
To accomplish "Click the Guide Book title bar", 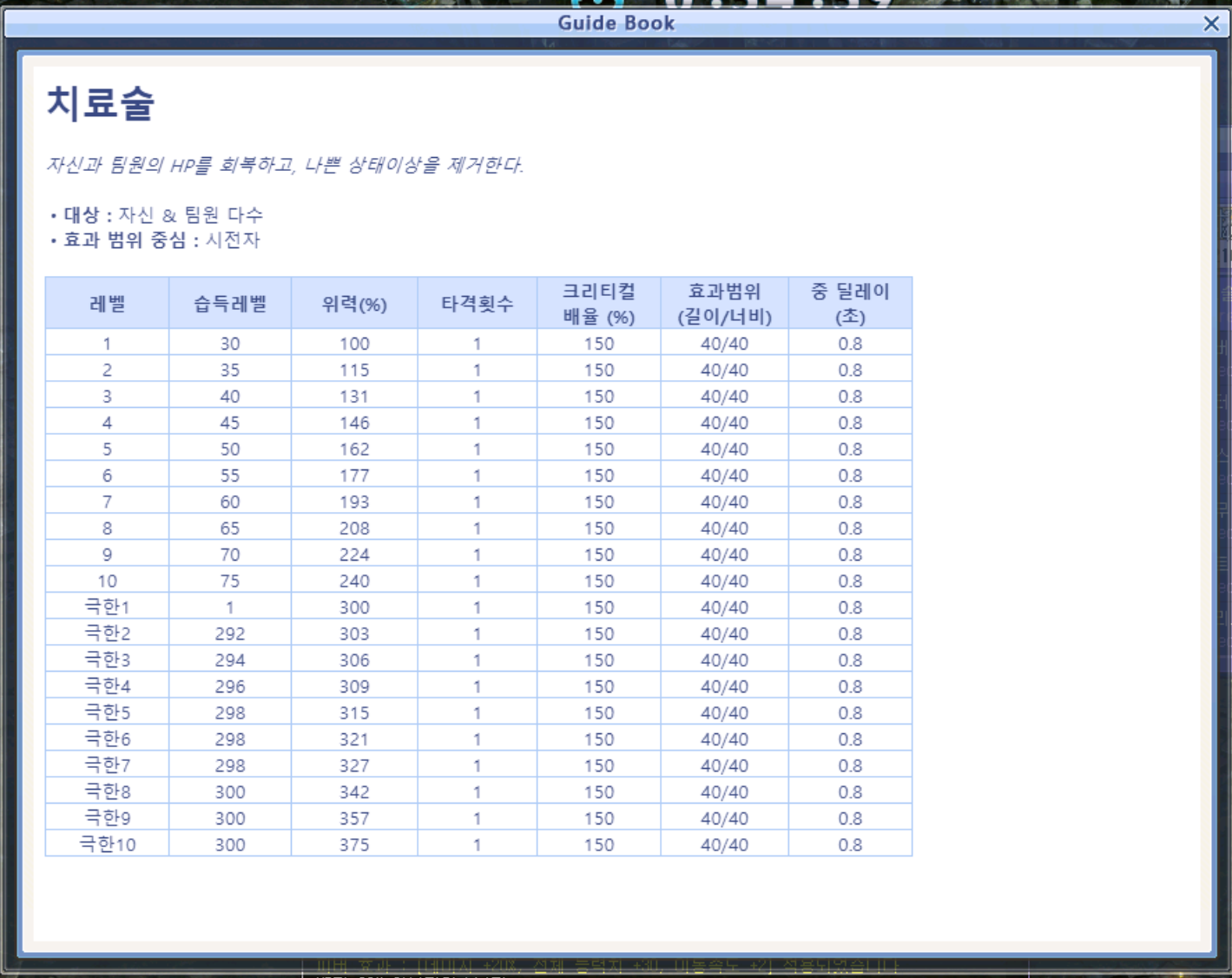I will point(615,23).
